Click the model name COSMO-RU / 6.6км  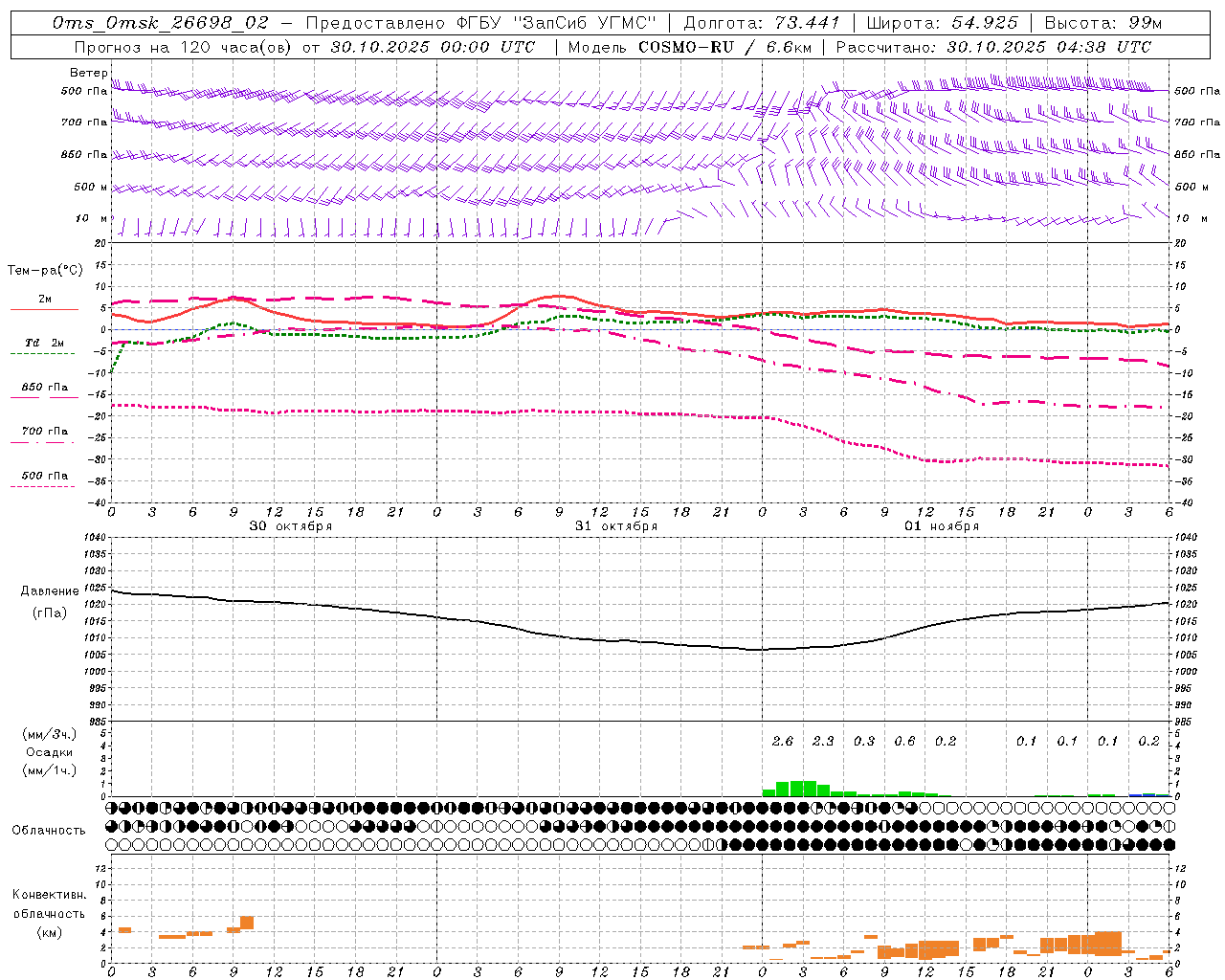coord(724,47)
